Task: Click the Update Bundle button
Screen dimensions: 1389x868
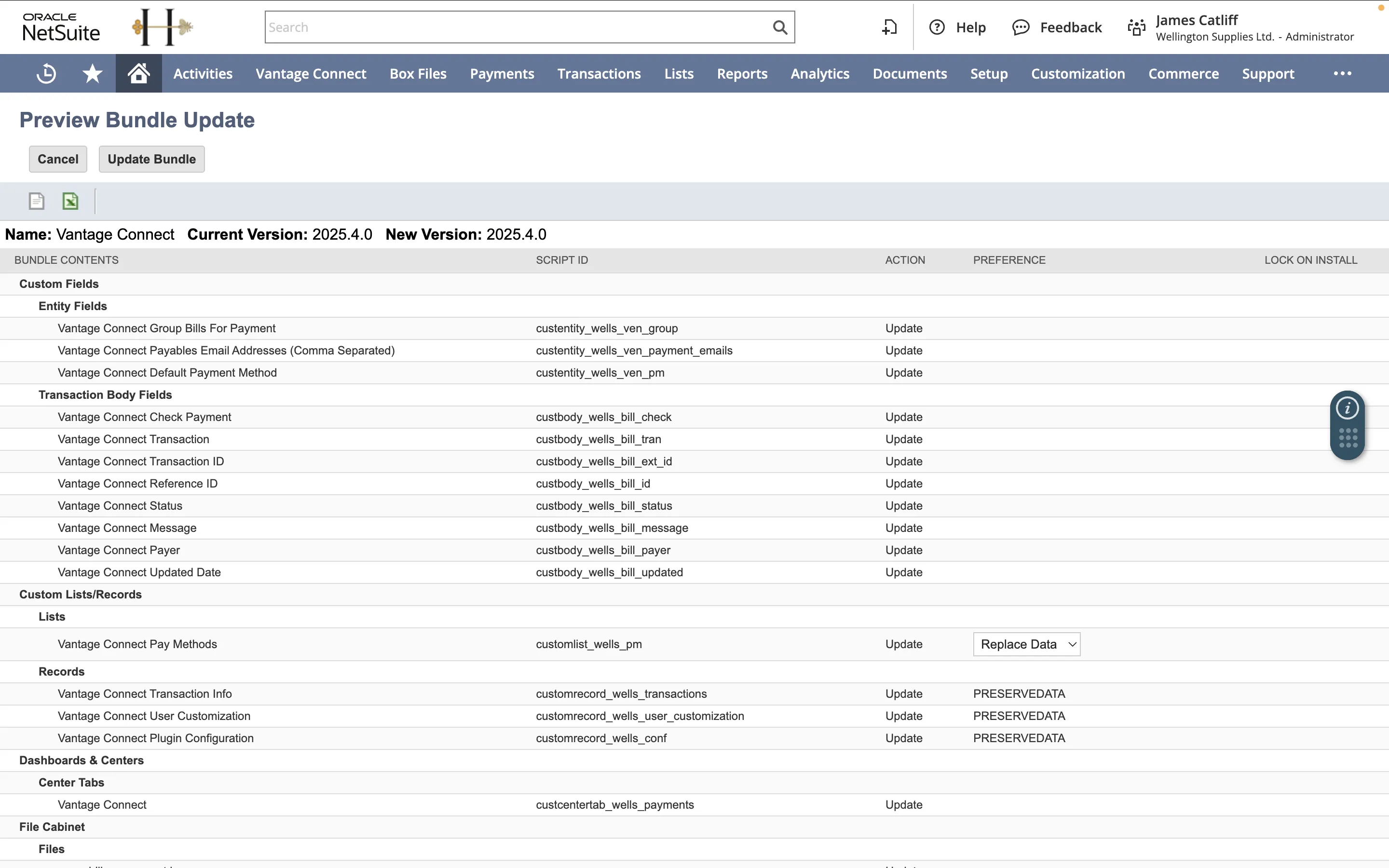Action: (151, 159)
